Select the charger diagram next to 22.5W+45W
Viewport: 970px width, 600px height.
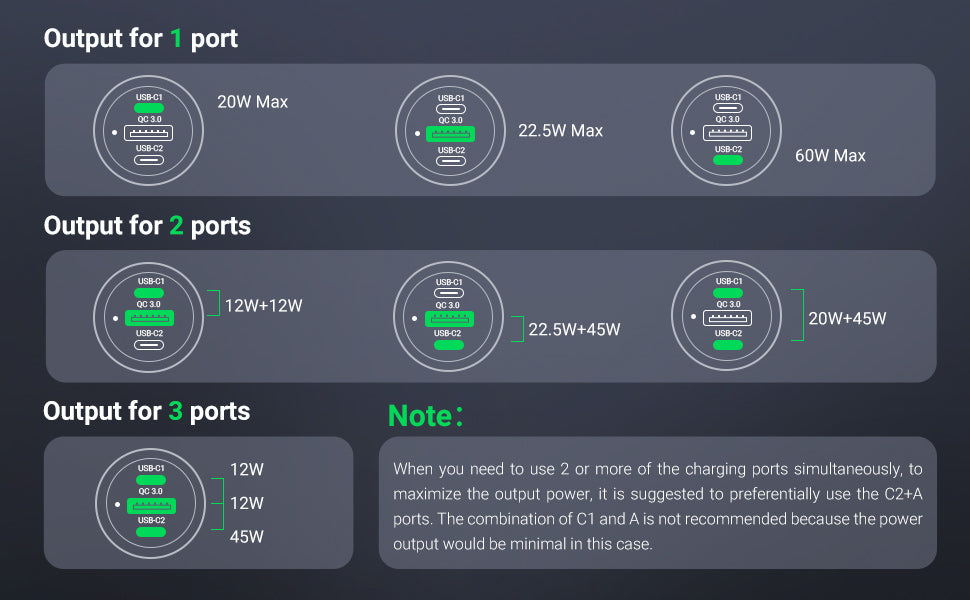[450, 318]
